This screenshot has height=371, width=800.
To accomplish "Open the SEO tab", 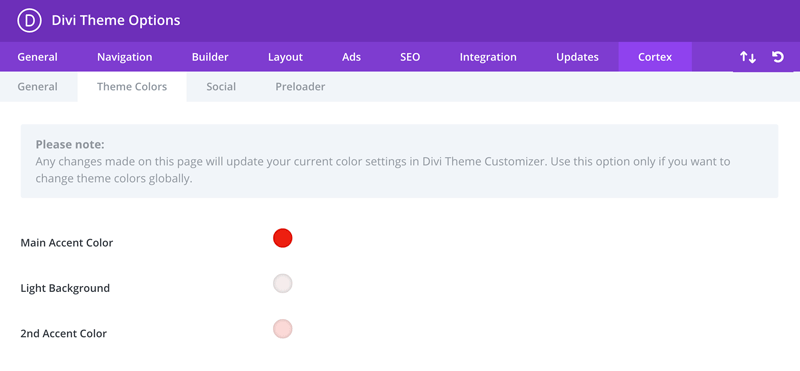I will click(410, 57).
